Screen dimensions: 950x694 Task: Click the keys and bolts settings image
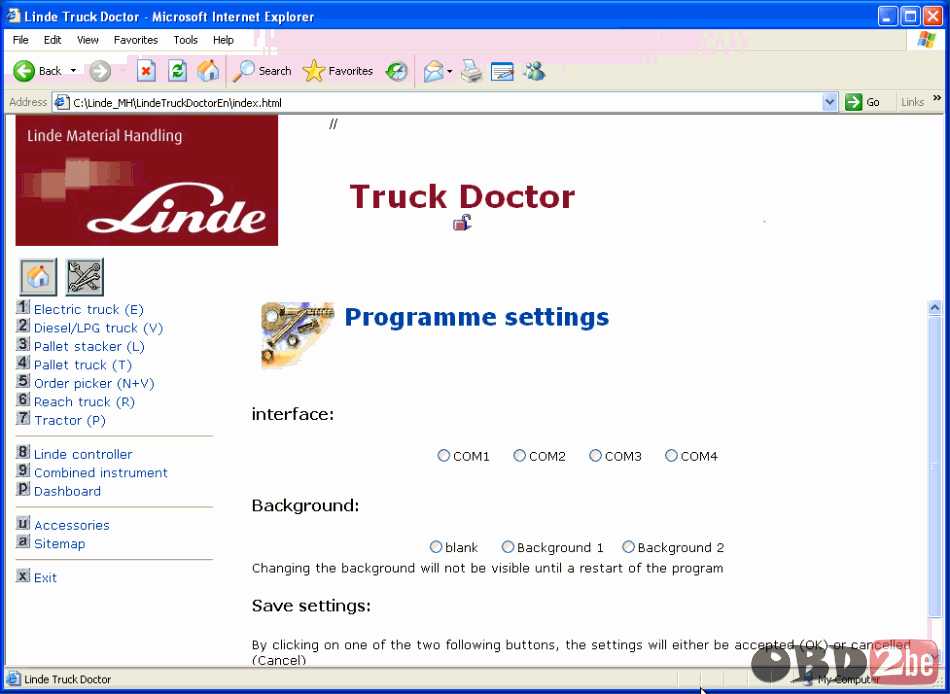(x=297, y=335)
